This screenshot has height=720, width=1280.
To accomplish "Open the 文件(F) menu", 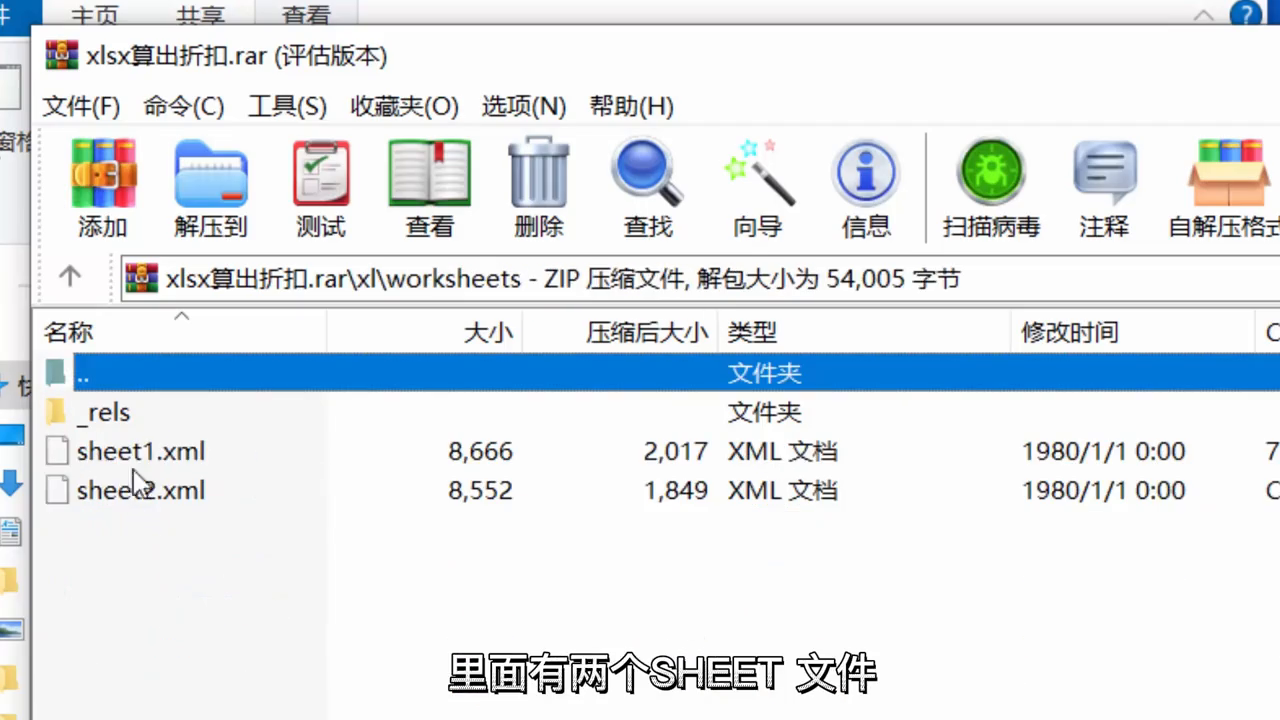I will tap(81, 106).
